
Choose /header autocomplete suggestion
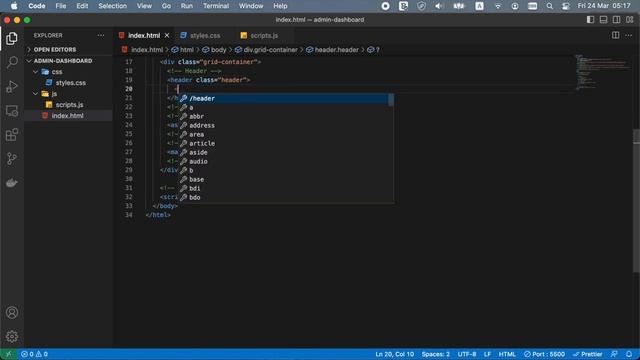[285, 98]
